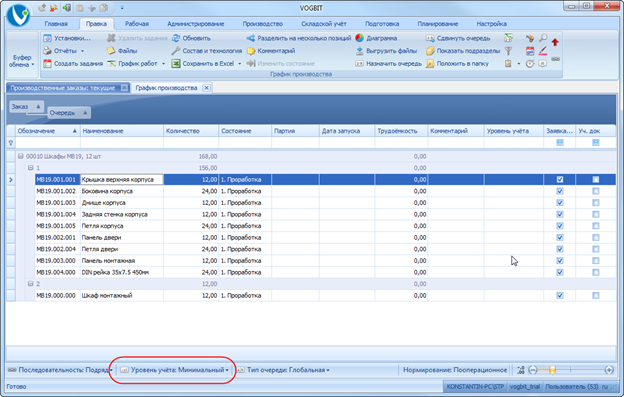This screenshot has width=624, height=397.
Task: Toggle Уч. док checkbox for MB19.004.000 row
Action: [x=596, y=272]
